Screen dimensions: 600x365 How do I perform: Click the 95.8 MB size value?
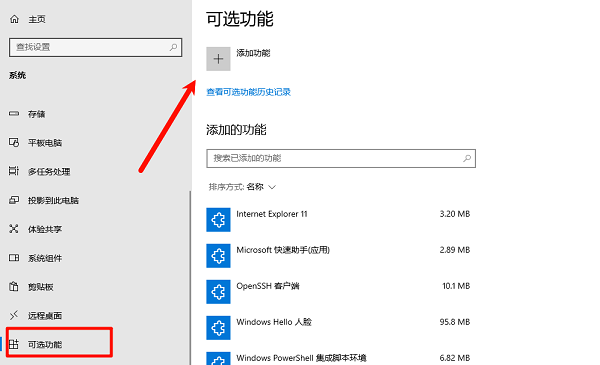click(x=455, y=322)
